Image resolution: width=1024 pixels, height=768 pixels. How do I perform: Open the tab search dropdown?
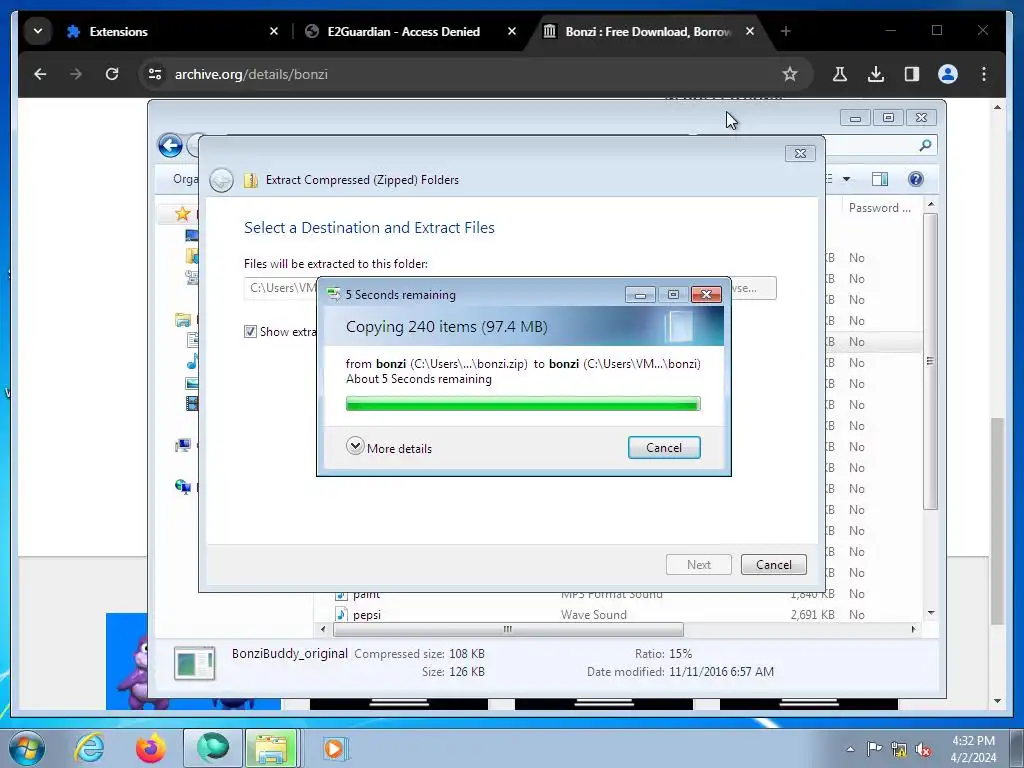(38, 31)
